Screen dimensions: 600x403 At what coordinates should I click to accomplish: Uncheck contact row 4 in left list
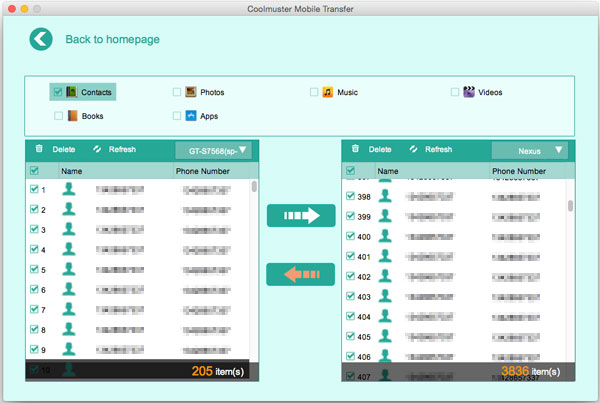(34, 249)
